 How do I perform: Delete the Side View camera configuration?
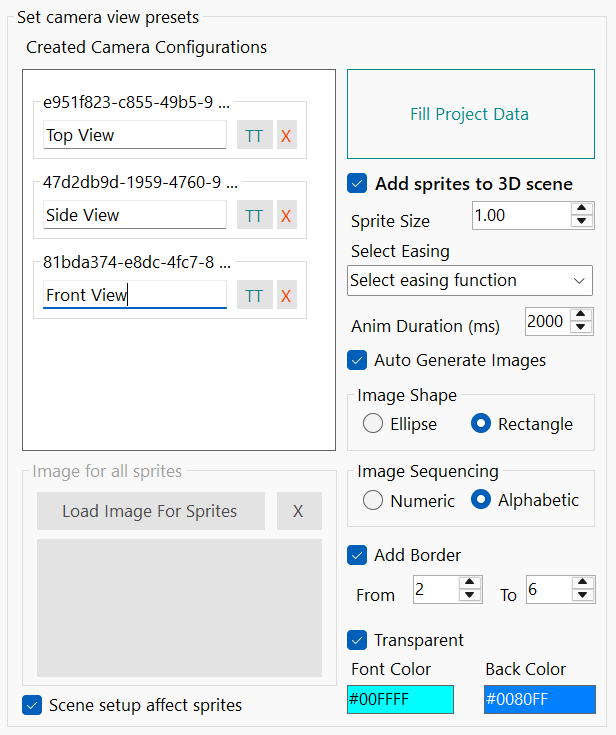286,215
